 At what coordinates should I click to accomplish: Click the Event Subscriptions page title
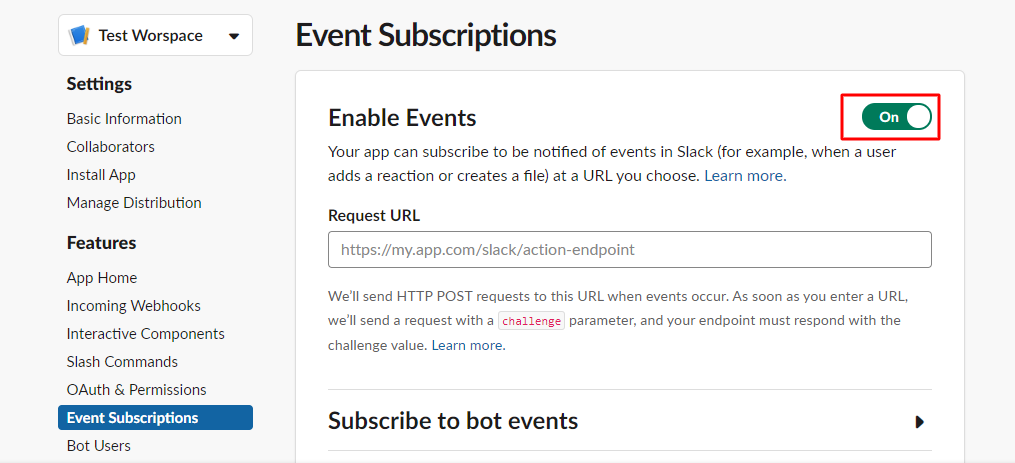pos(426,36)
